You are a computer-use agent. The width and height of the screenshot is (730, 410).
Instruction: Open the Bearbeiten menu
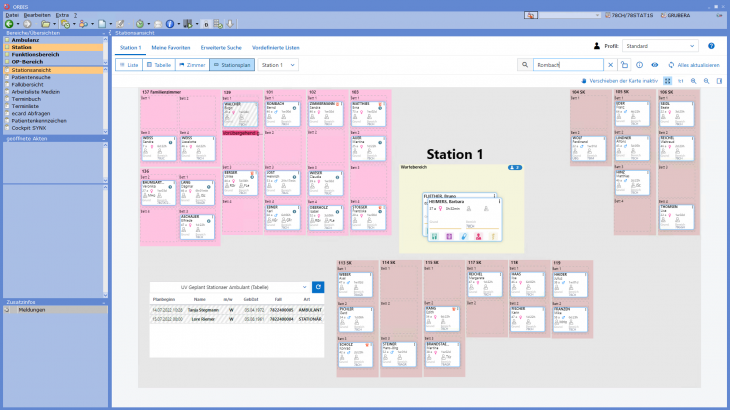(36, 15)
